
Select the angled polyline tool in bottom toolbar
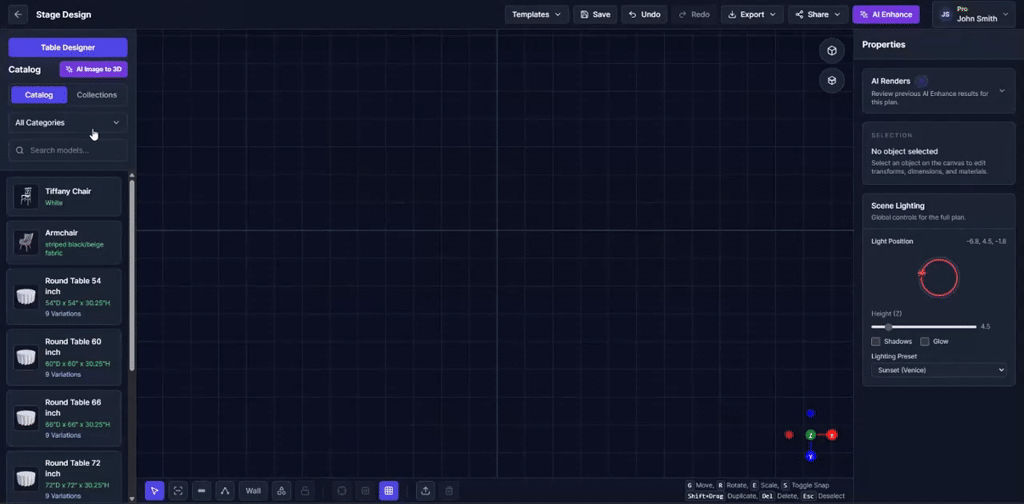225,491
